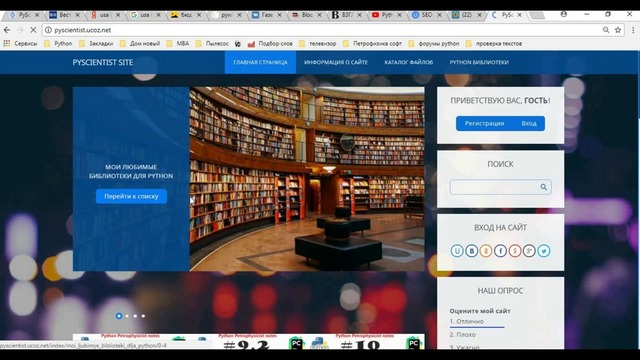640x360 pixels.
Task: Open the Chrome three-dot menu
Action: (632, 30)
